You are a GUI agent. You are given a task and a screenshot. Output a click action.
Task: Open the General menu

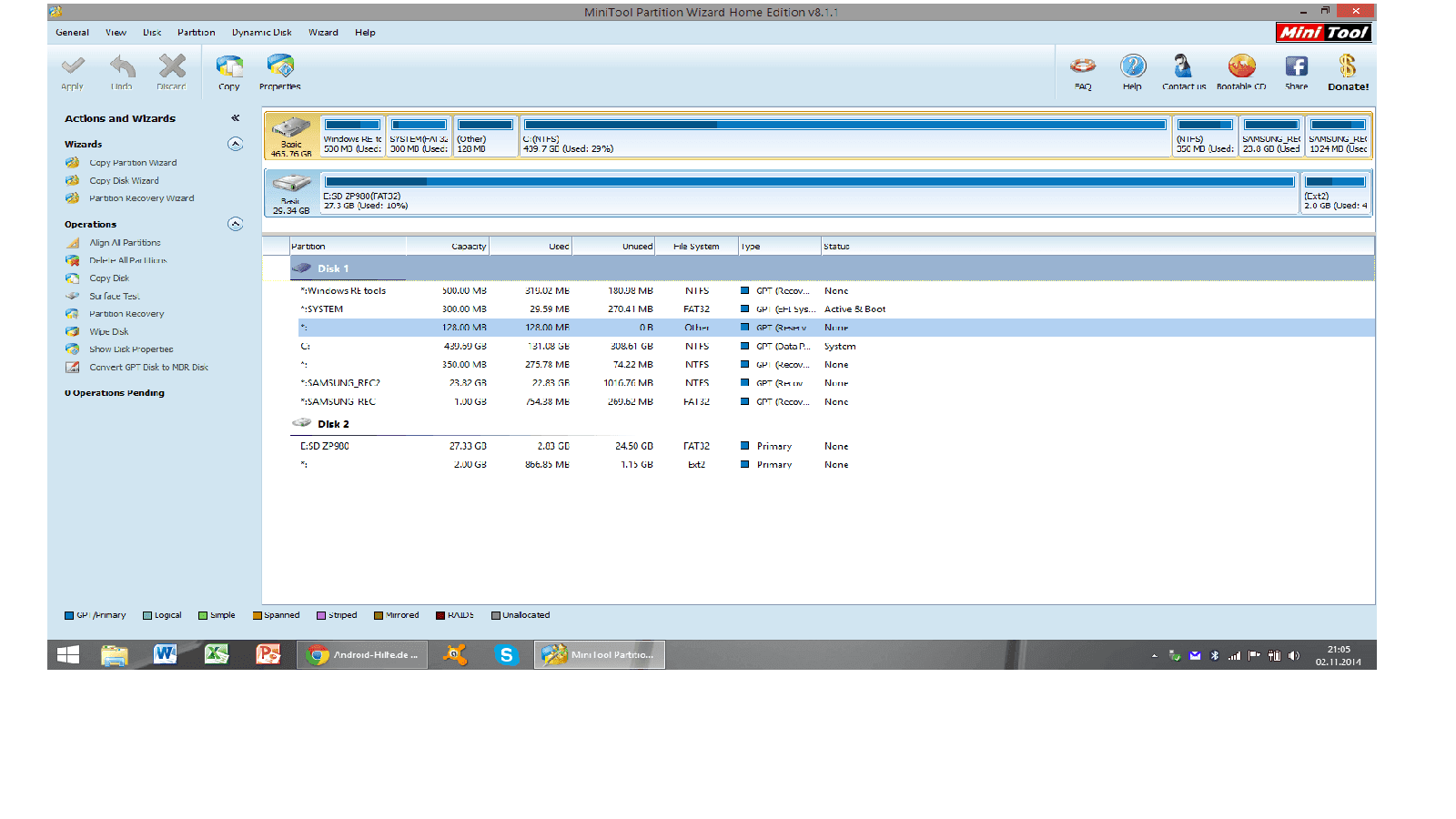pyautogui.click(x=72, y=33)
